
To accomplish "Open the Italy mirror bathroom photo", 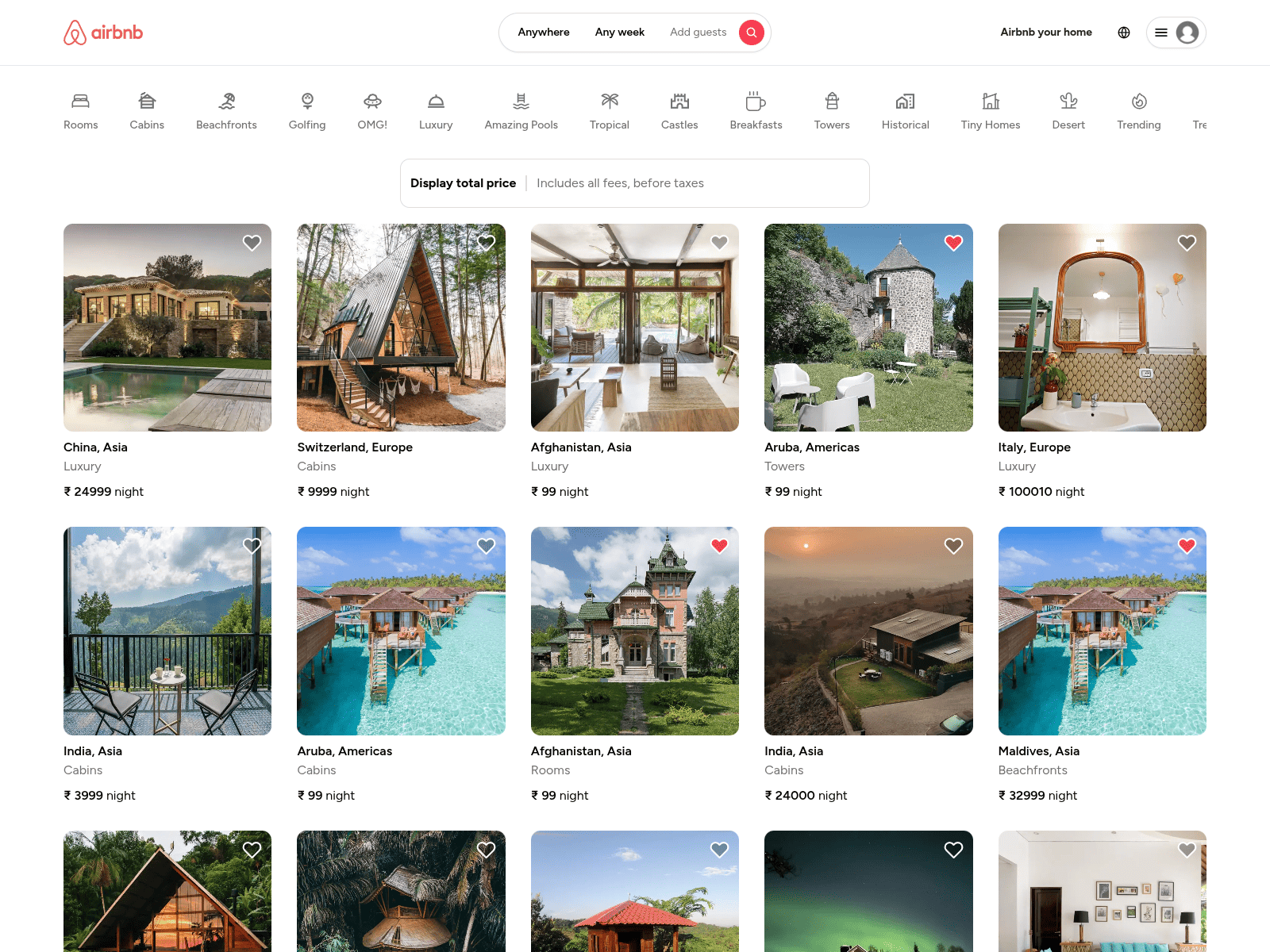I will click(1103, 328).
